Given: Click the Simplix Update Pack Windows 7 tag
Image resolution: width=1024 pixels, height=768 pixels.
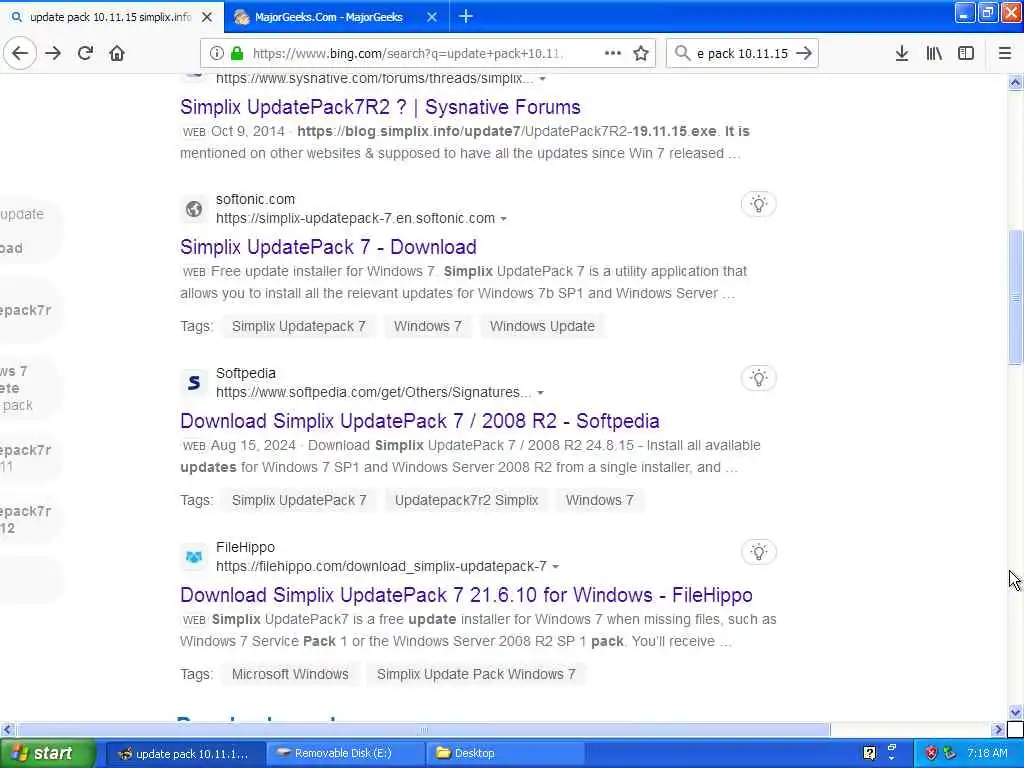Looking at the screenshot, I should (476, 674).
